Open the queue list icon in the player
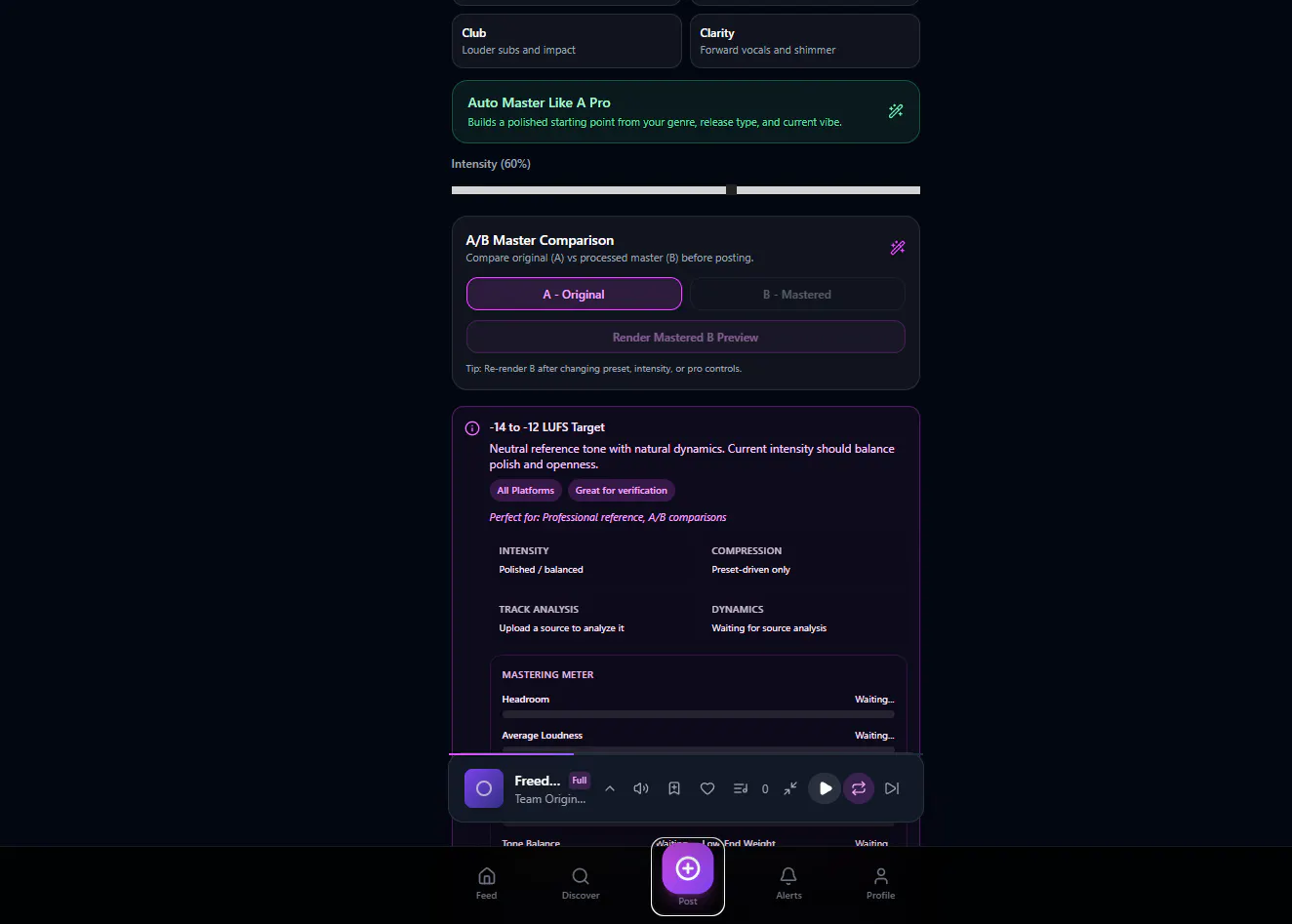Image resolution: width=1292 pixels, height=924 pixels. click(x=741, y=788)
